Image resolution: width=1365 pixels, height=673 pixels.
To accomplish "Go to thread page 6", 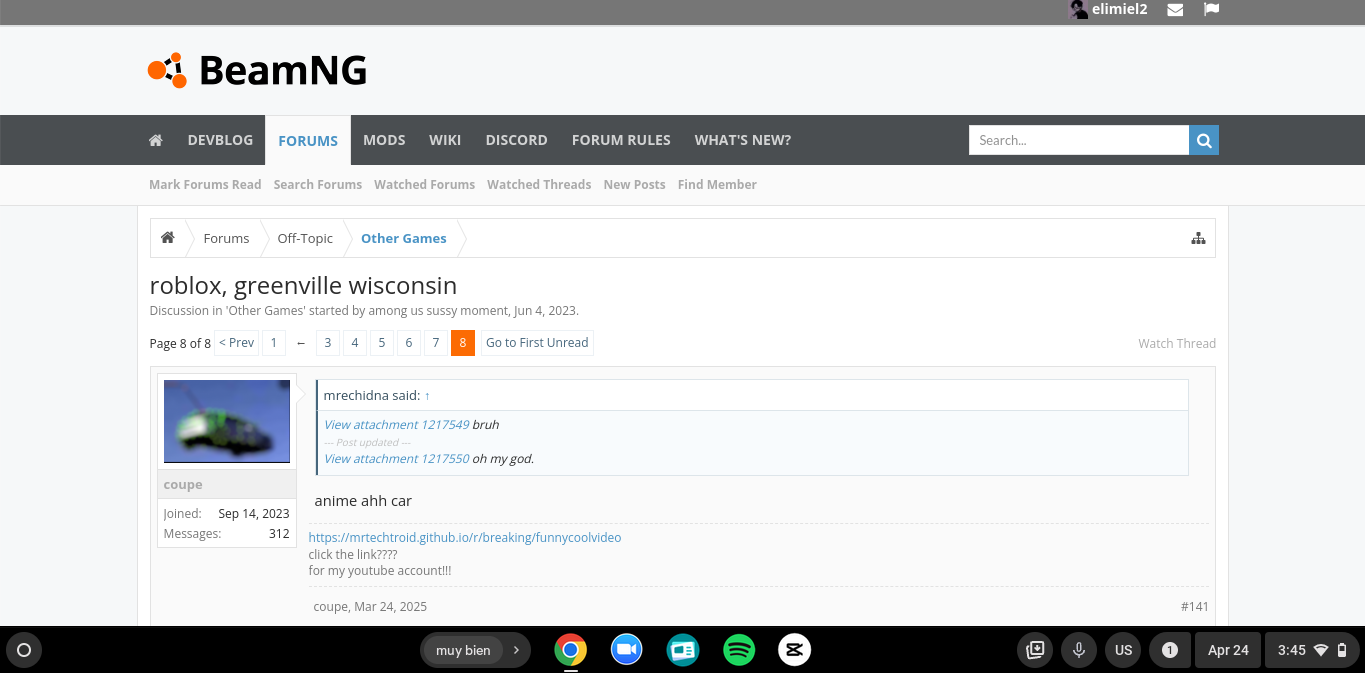I will 408,343.
